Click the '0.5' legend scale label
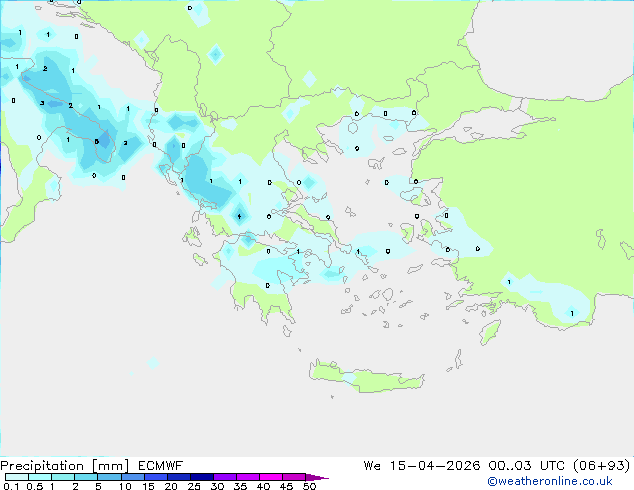634x490 pixels. (35, 486)
